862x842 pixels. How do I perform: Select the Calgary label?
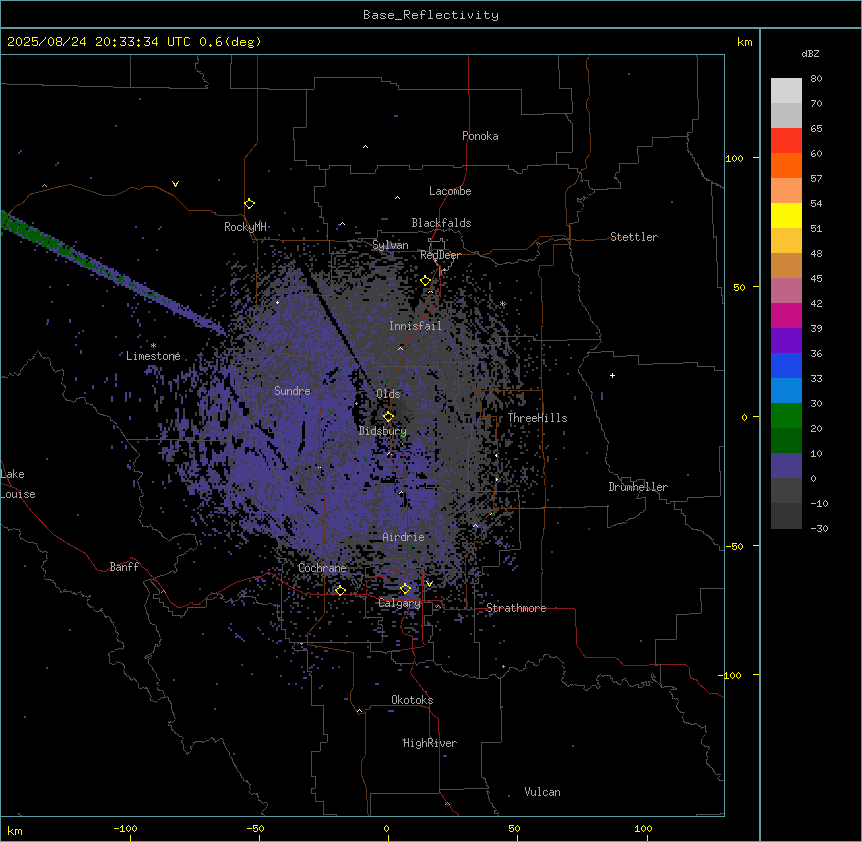[x=399, y=603]
